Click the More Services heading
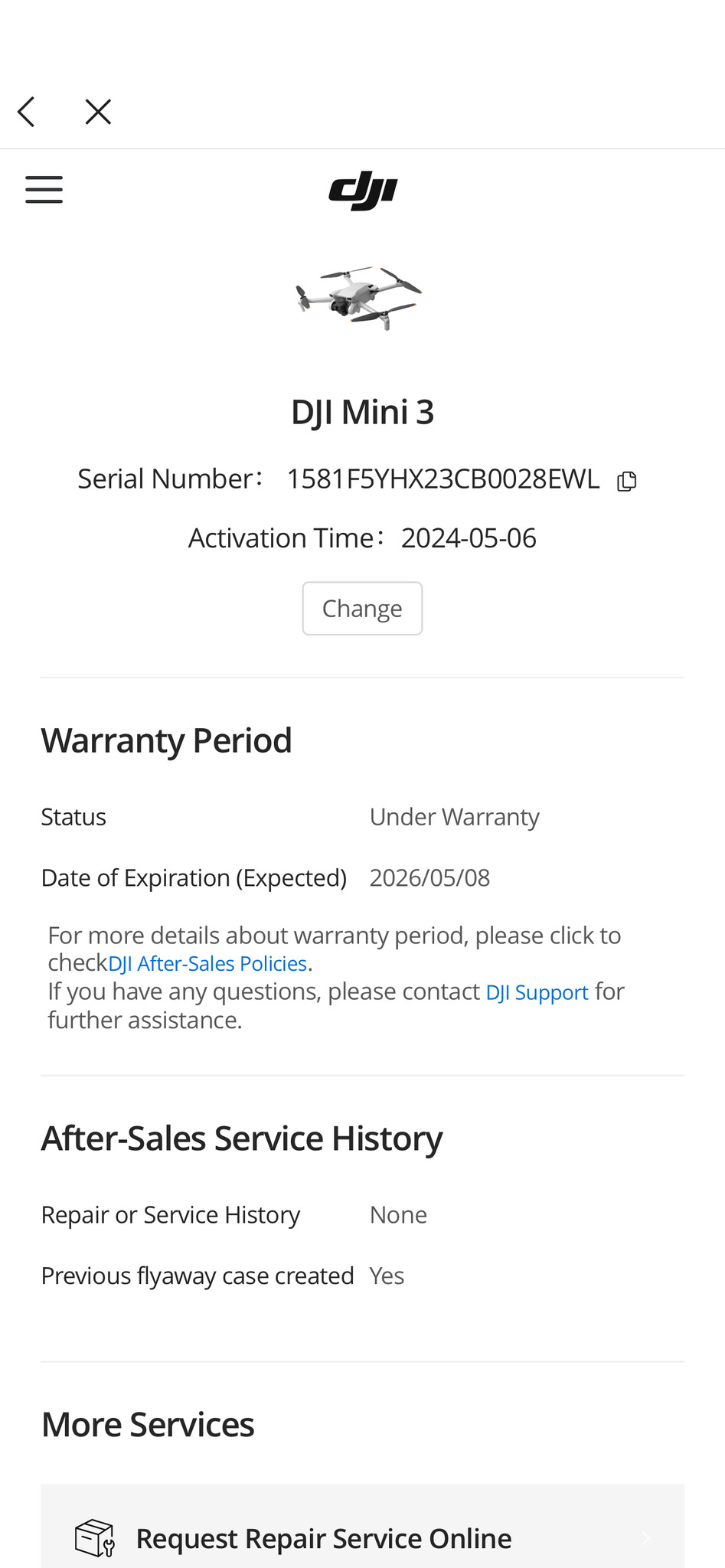 (148, 1425)
